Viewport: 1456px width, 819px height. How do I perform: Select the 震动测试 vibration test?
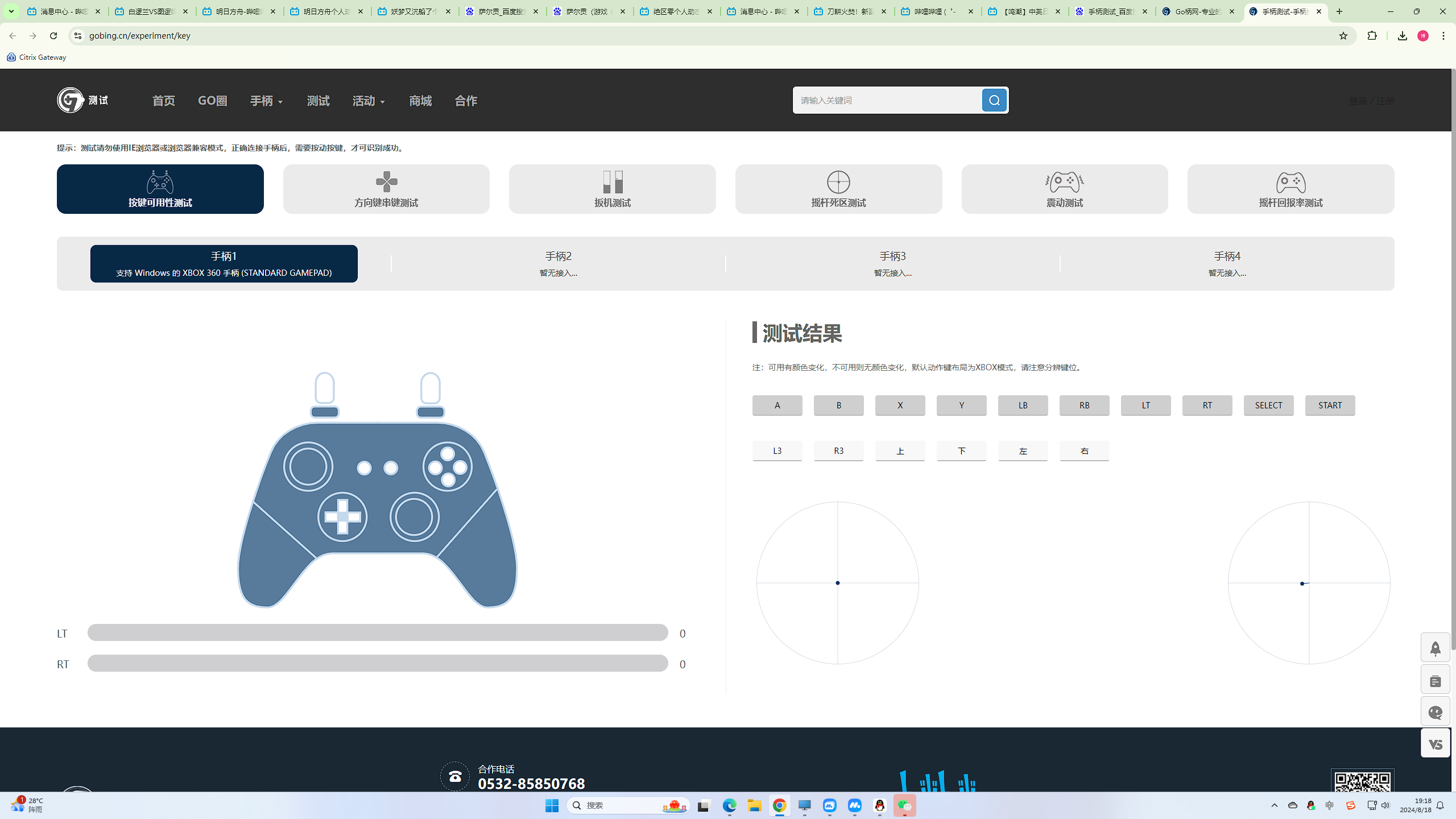point(1065,189)
